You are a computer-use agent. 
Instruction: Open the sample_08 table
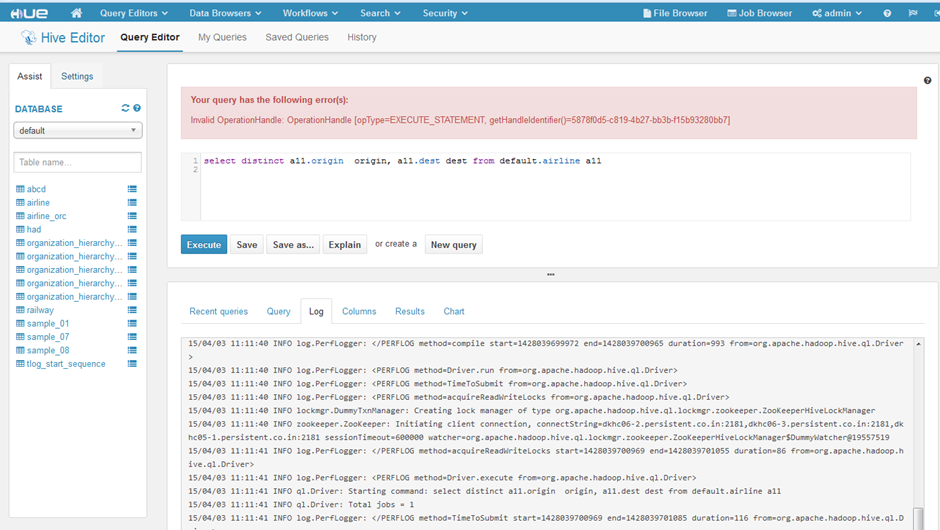tap(48, 350)
